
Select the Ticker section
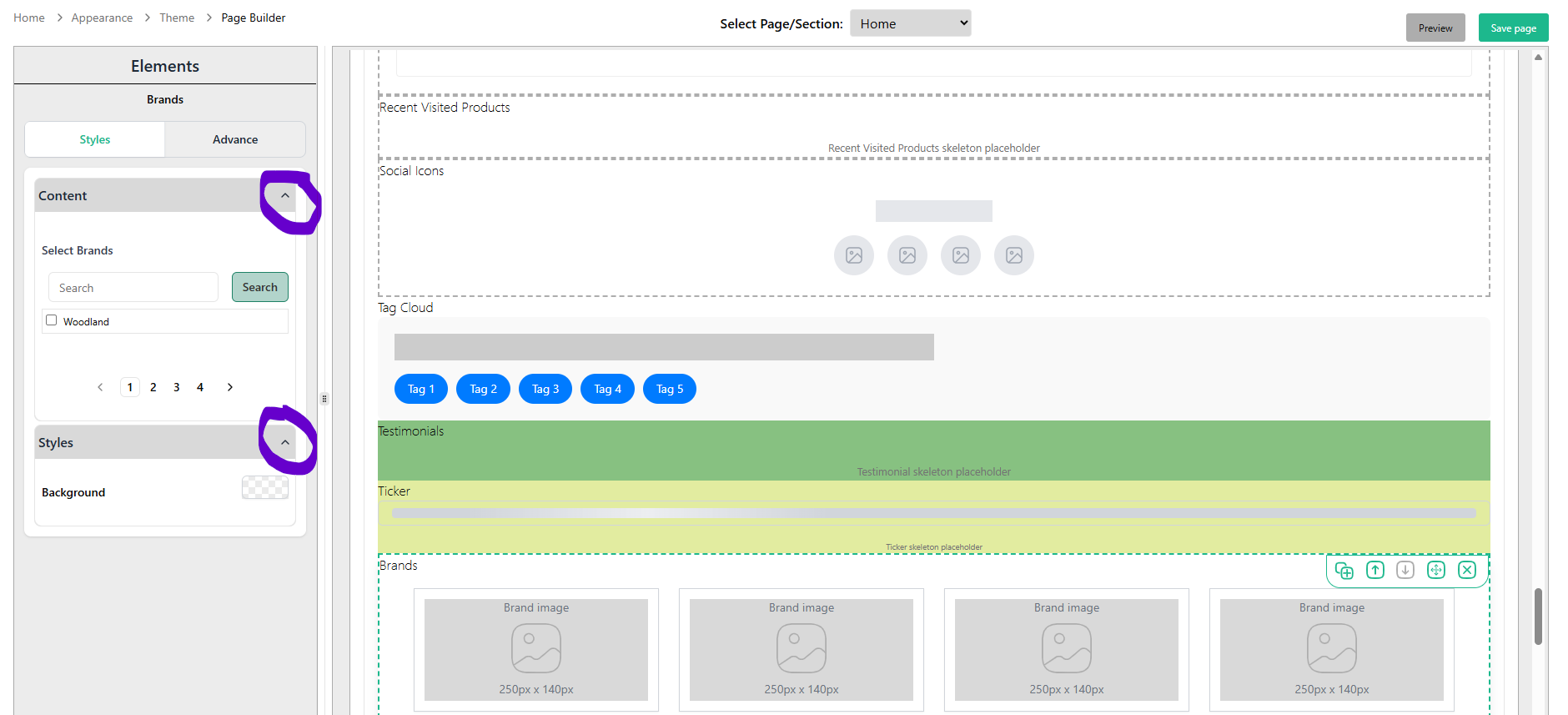(x=934, y=517)
